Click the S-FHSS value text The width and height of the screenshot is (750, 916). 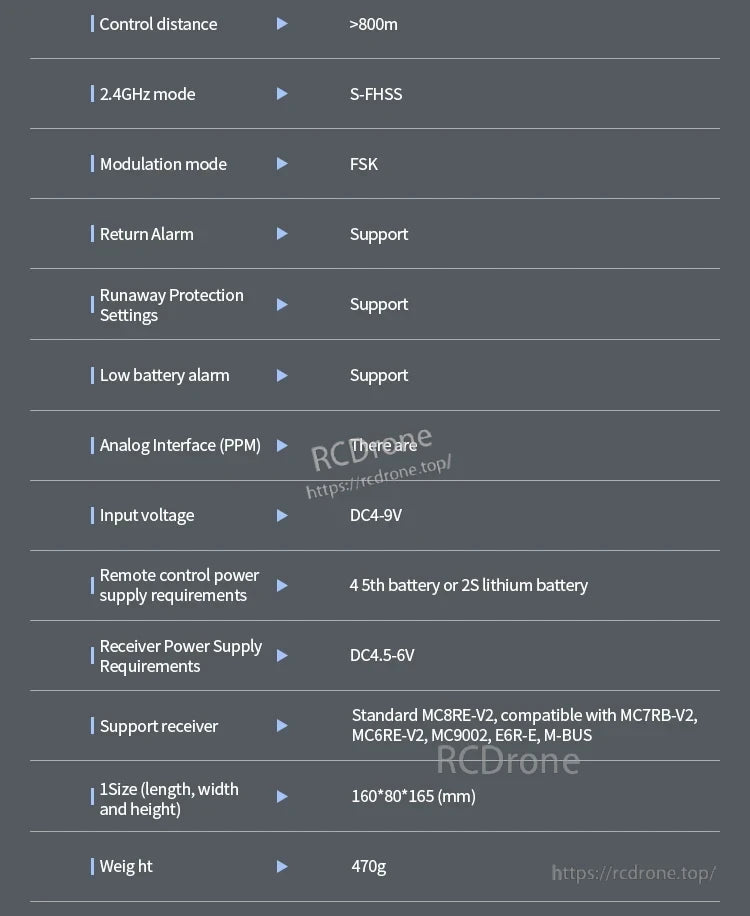(376, 94)
